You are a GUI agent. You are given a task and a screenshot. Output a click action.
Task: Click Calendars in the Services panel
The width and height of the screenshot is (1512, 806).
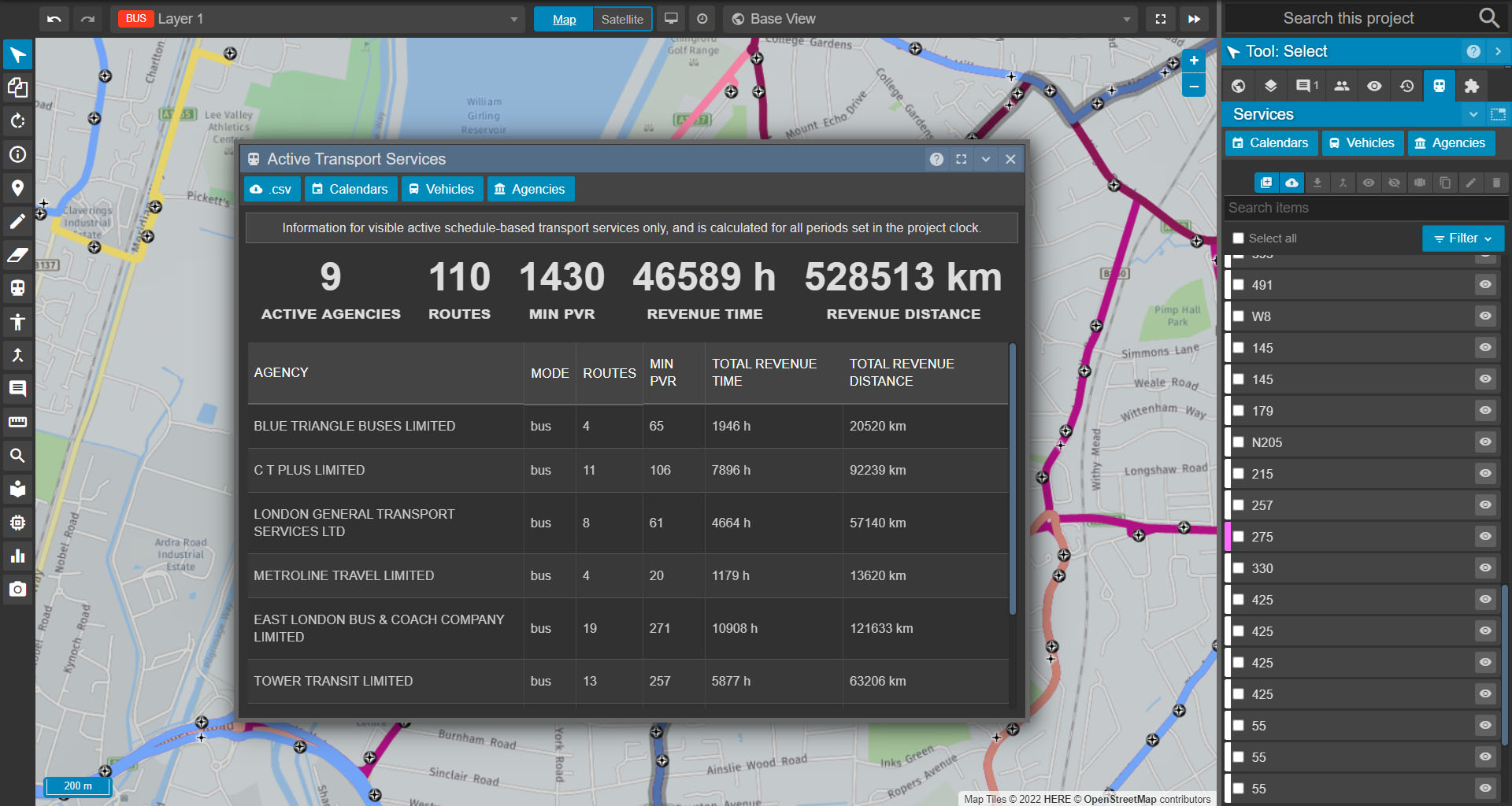coord(1271,143)
